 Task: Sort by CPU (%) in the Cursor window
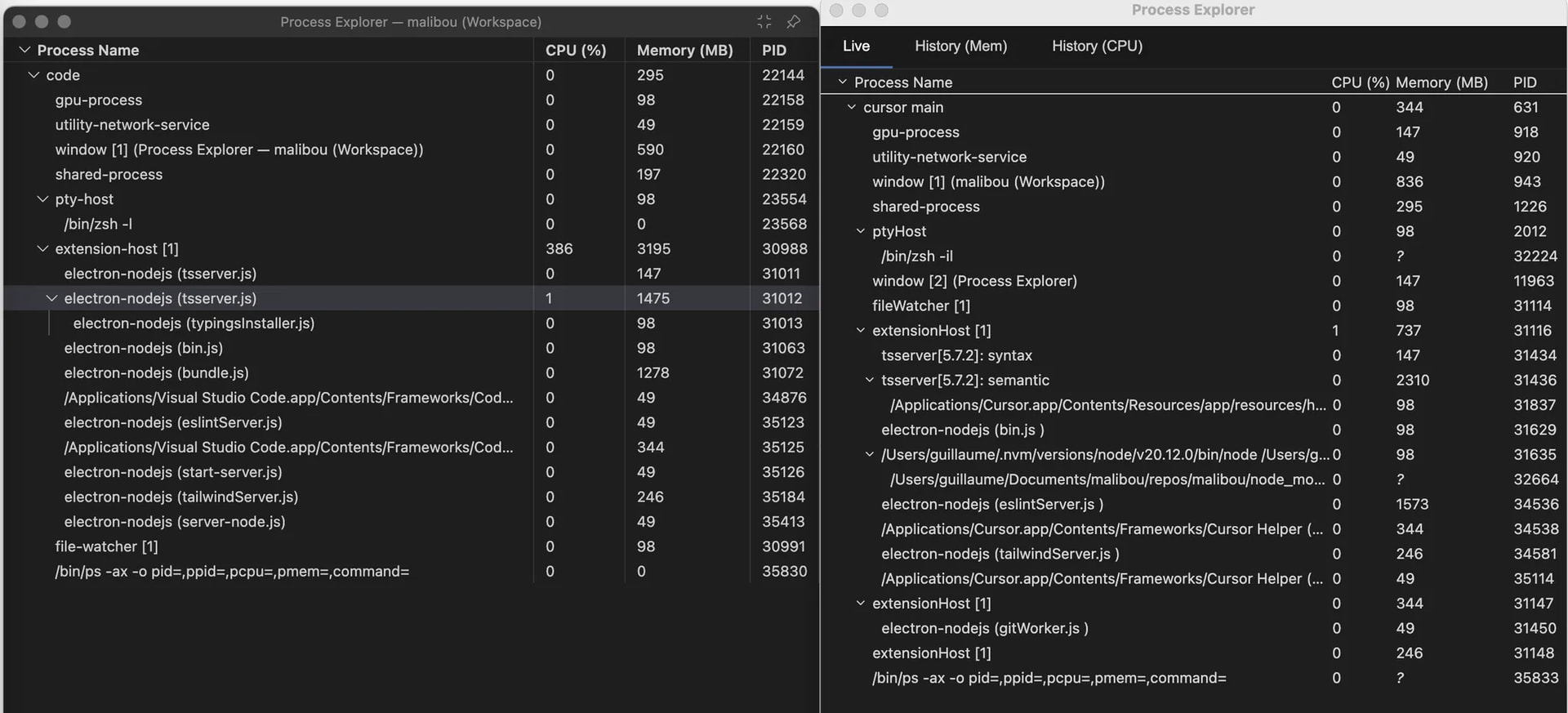pyautogui.click(x=1360, y=82)
